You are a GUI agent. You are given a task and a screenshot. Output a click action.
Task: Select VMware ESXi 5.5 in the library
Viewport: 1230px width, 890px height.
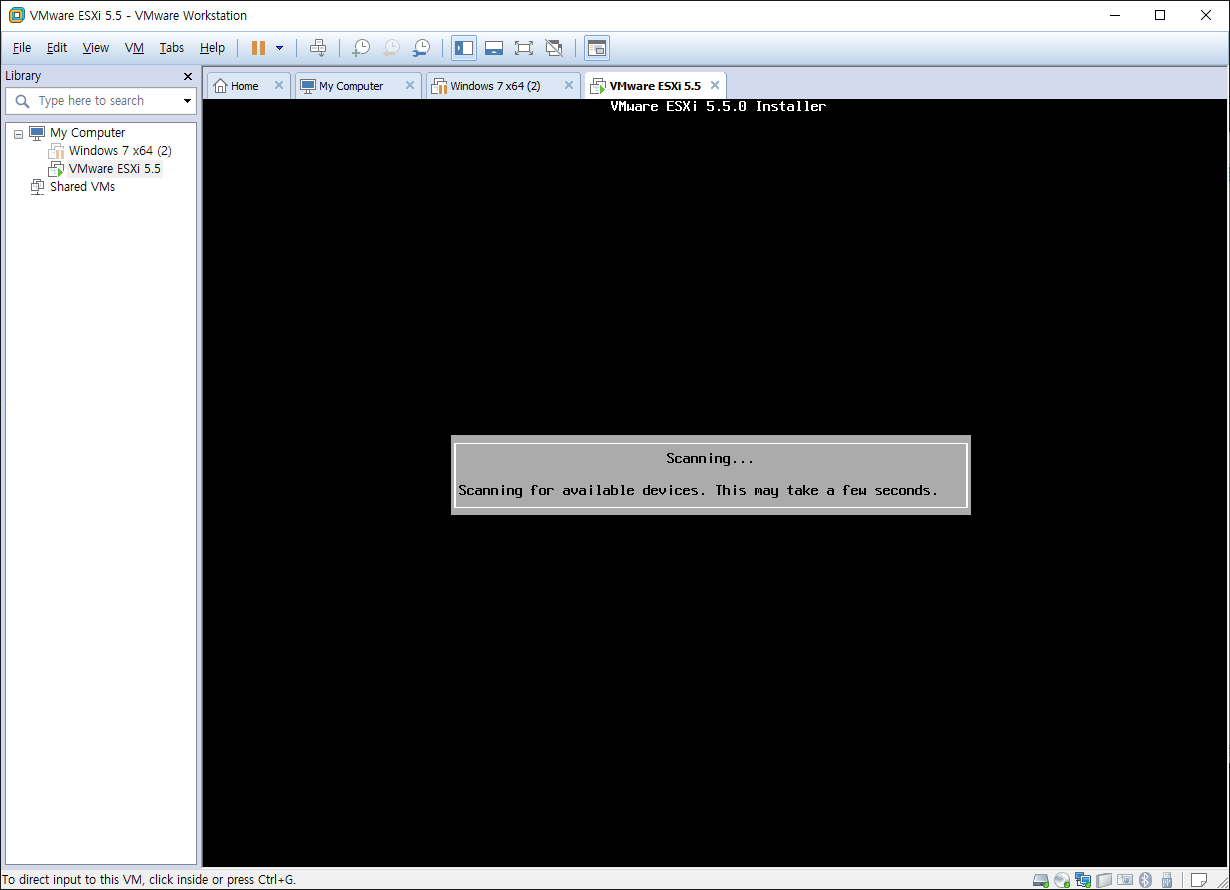tap(114, 169)
